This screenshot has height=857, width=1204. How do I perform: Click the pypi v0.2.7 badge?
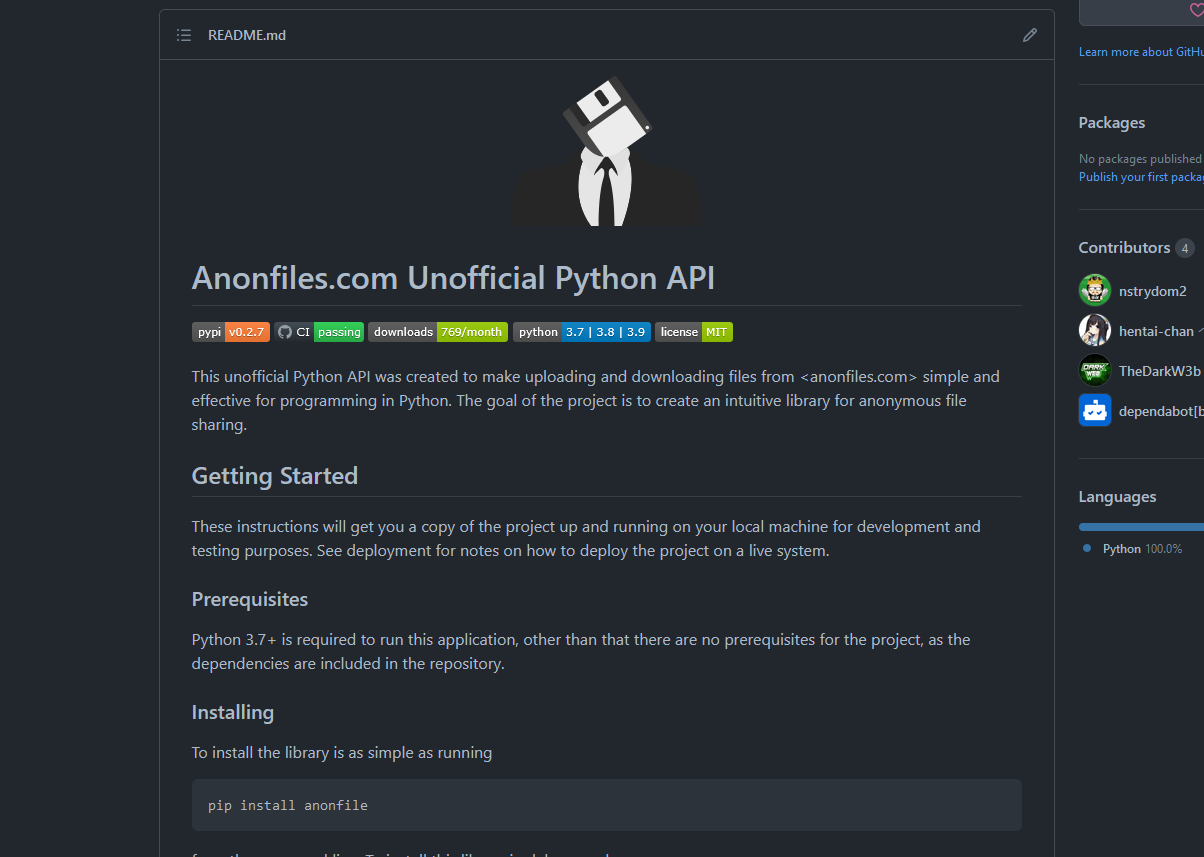coord(231,332)
